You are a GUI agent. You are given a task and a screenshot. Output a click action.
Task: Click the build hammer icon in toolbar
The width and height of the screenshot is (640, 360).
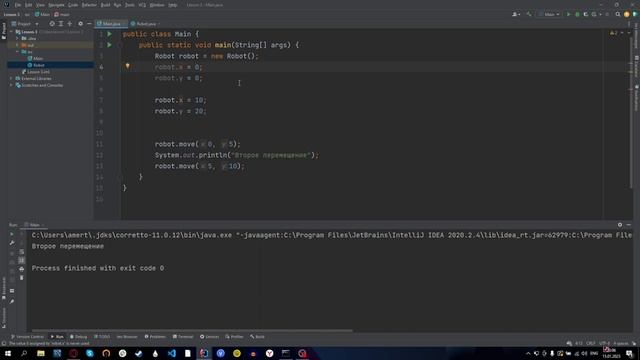click(x=529, y=14)
